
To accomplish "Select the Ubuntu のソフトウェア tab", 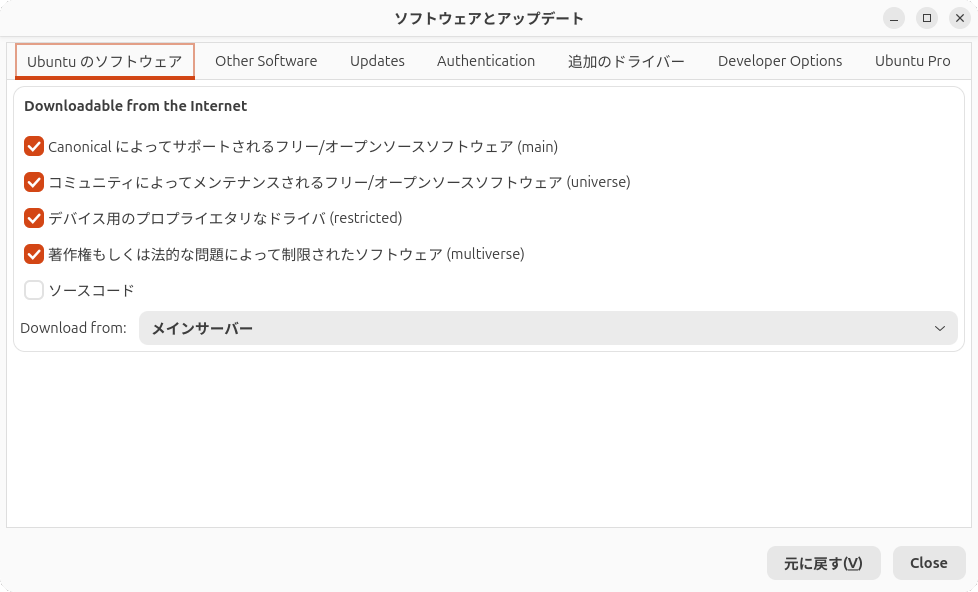I will pyautogui.click(x=105, y=61).
